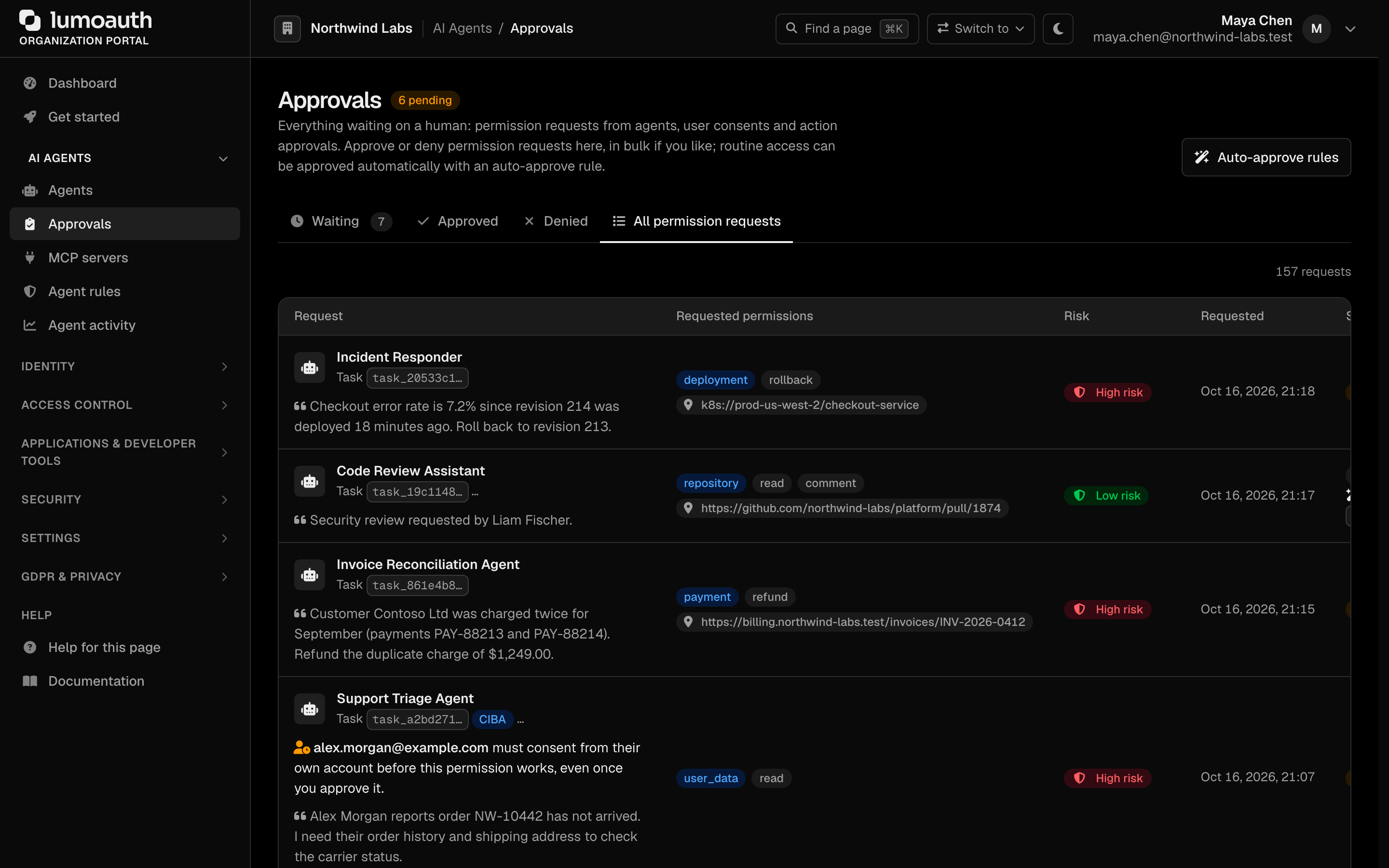Open MCP servers from the sidebar
Image resolution: width=1389 pixels, height=868 pixels.
point(124,258)
